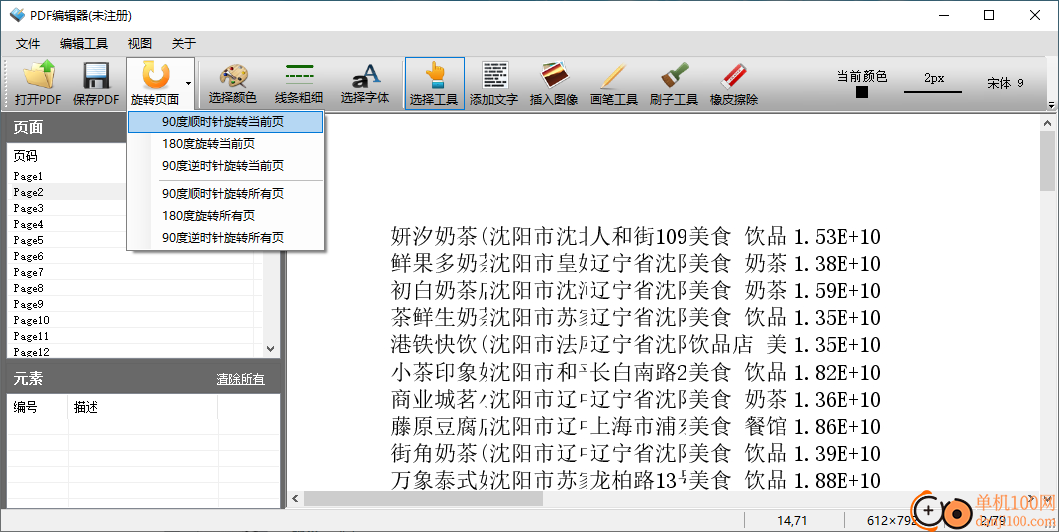
Task: Click the 14,71 coordinates in status bar
Action: pos(792,521)
